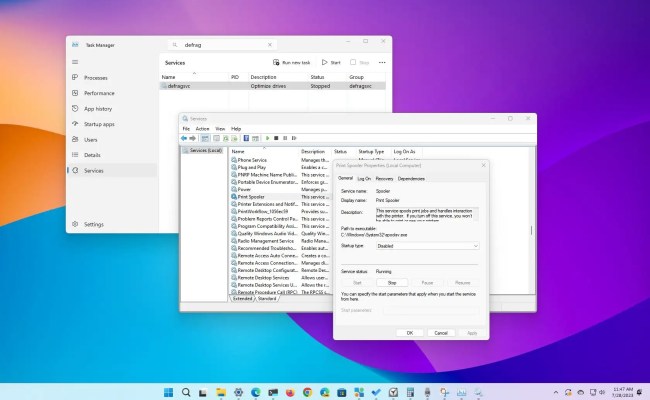Click the green Start Service play icon
650x400 pixels.
[268, 138]
